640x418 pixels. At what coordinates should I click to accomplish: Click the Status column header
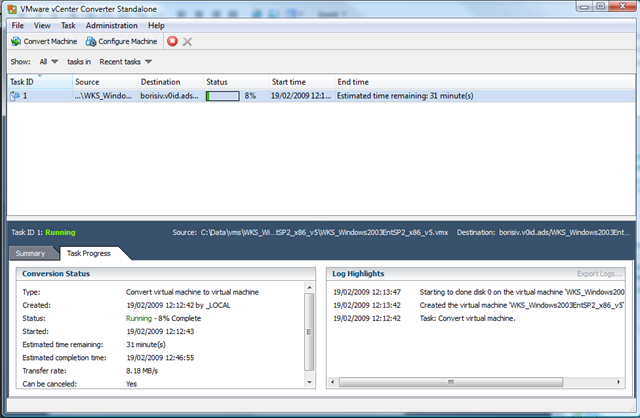217,81
